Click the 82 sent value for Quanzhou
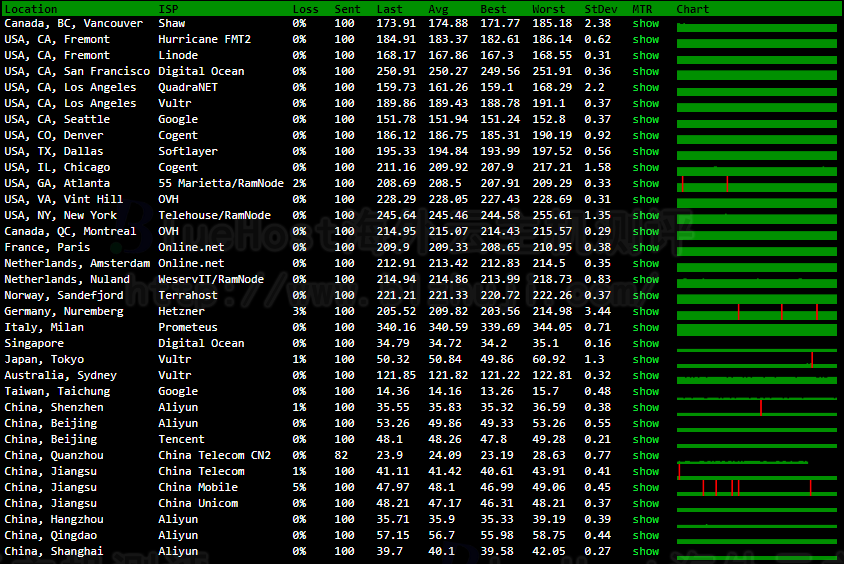The width and height of the screenshot is (844, 564). (341, 455)
